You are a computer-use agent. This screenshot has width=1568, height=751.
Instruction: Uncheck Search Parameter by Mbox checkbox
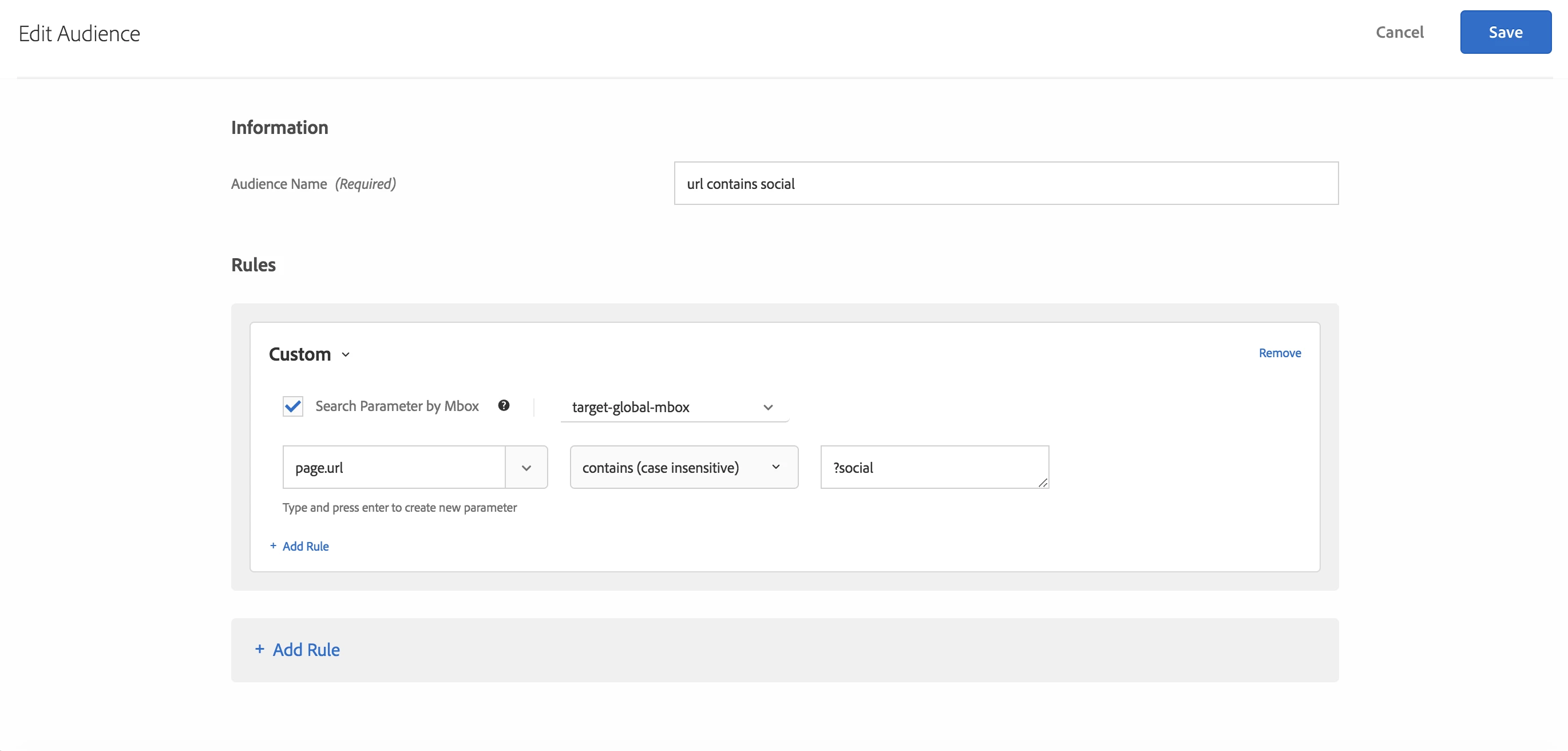point(293,406)
